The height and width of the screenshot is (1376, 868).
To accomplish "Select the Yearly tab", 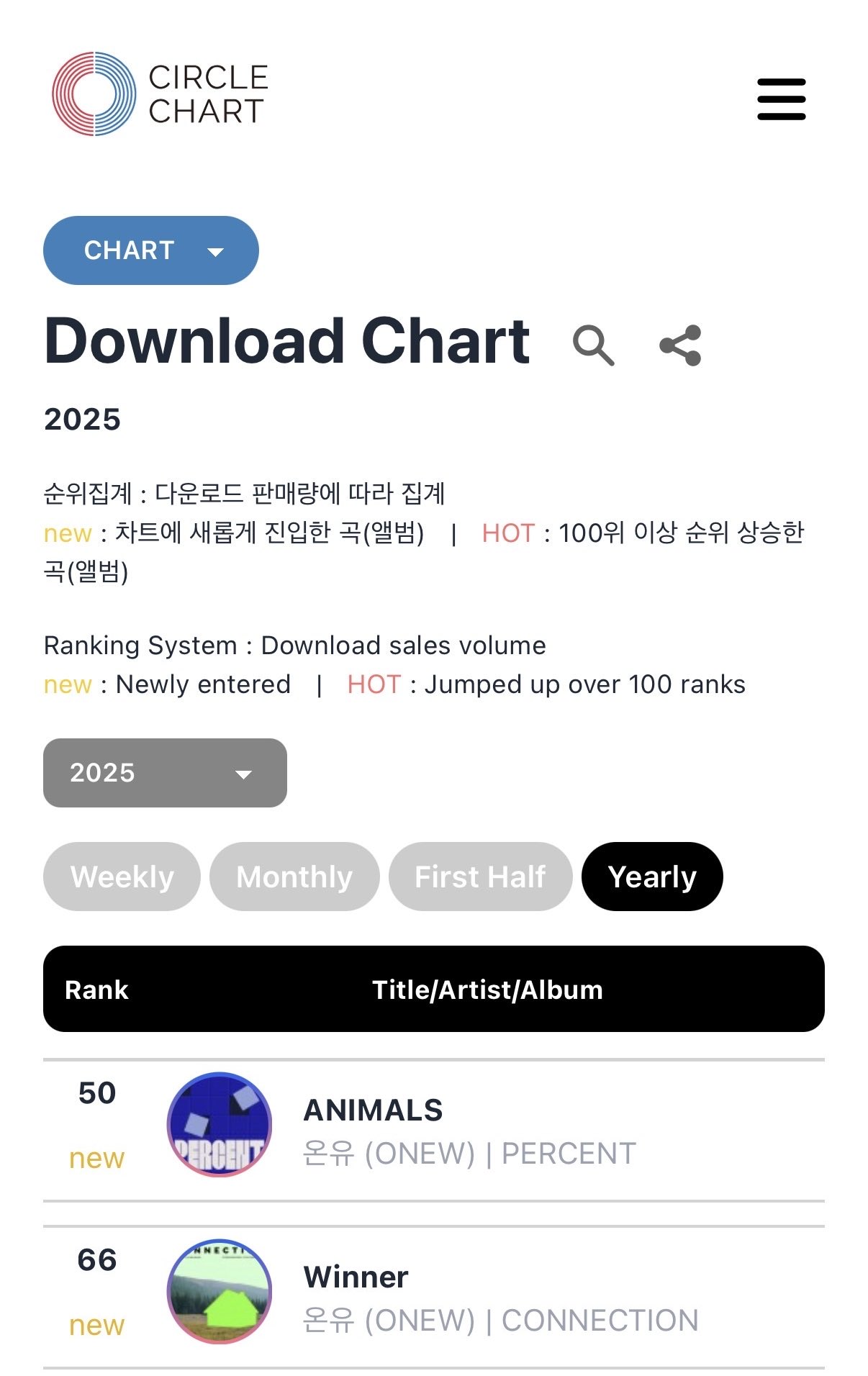I will point(652,877).
